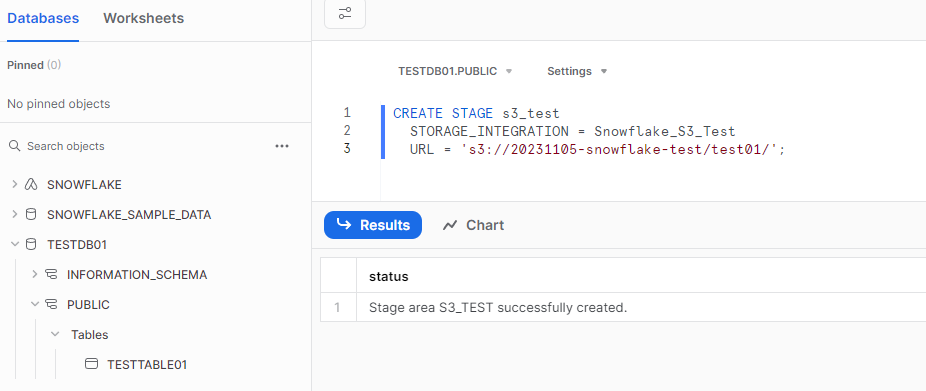Collapse the PUBLIC schema
This screenshot has width=926, height=391.
pyautogui.click(x=35, y=305)
